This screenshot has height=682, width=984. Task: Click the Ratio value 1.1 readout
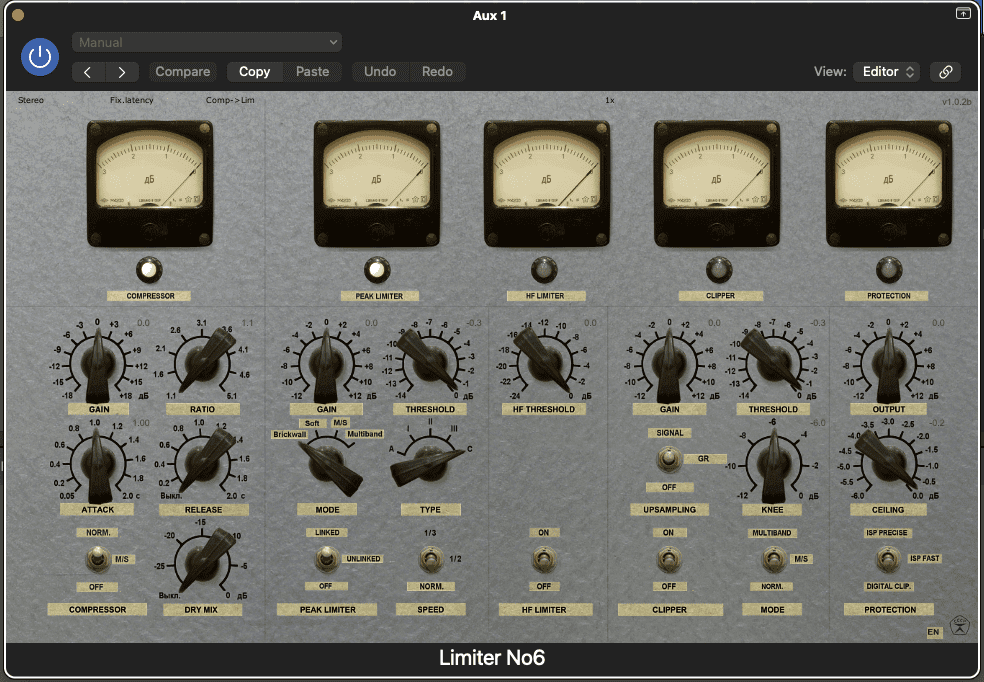[248, 323]
